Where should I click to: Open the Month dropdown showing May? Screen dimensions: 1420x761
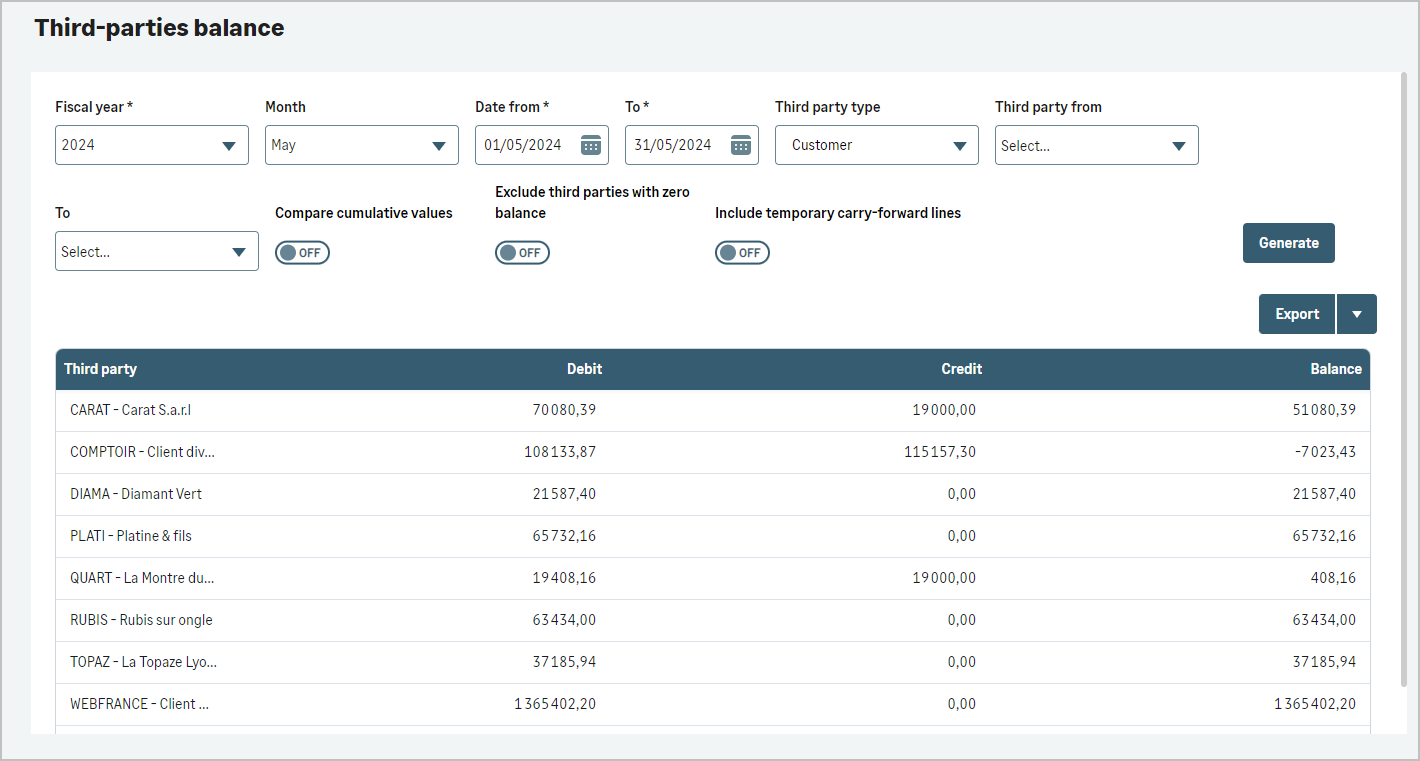click(362, 145)
